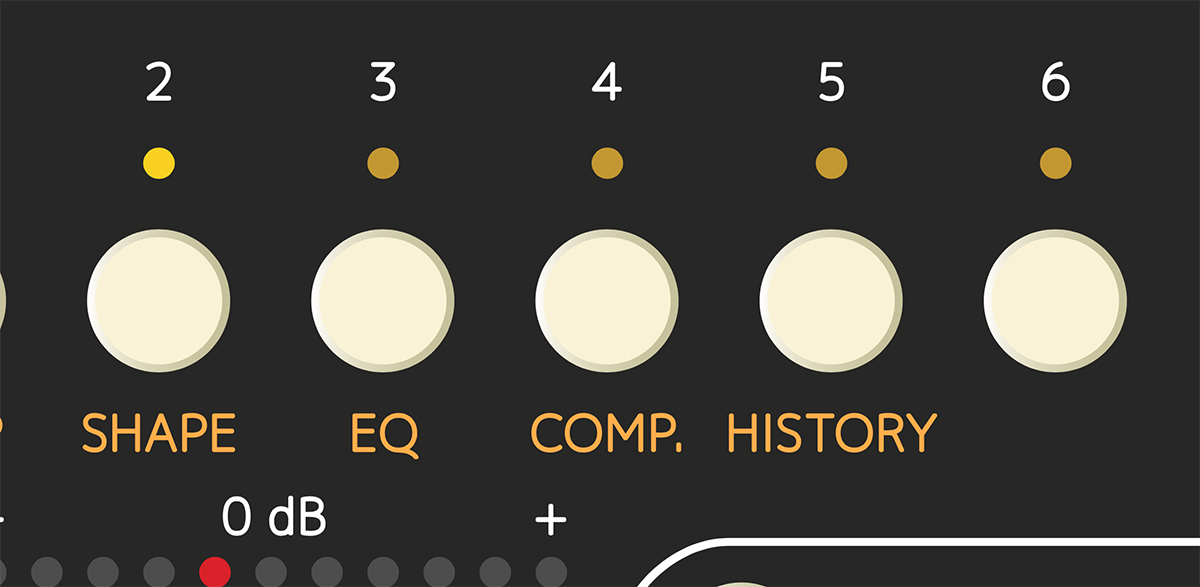Push the HISTORY button under channel 5
This screenshot has height=587, width=1200.
[831, 300]
